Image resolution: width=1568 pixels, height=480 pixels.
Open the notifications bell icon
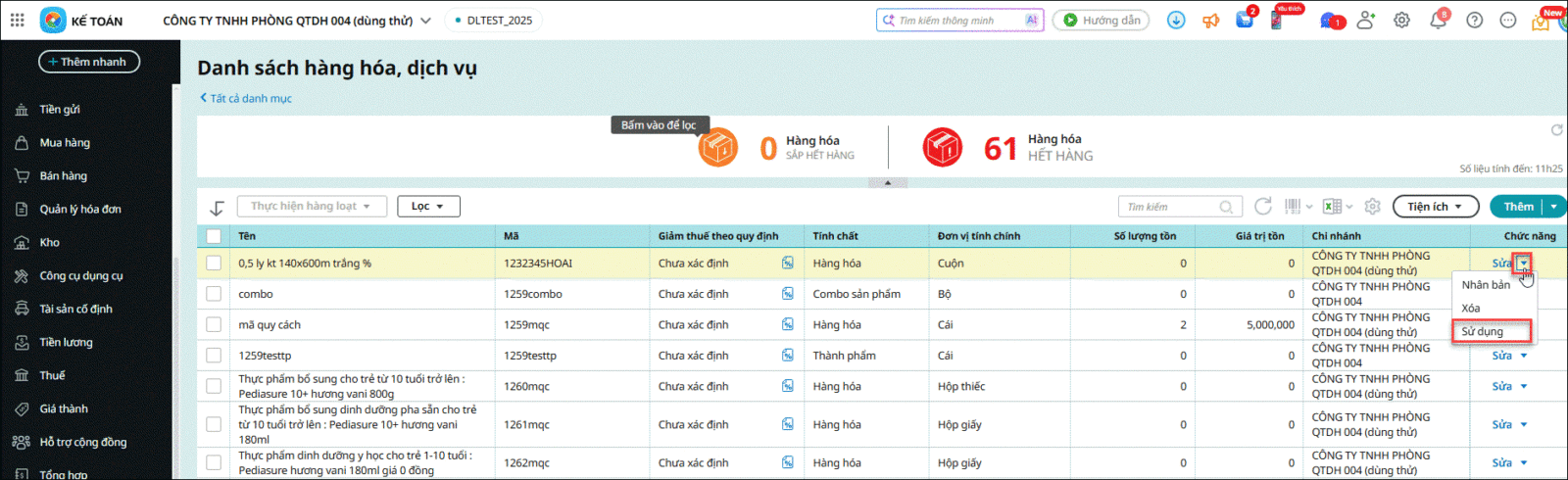[x=1438, y=21]
